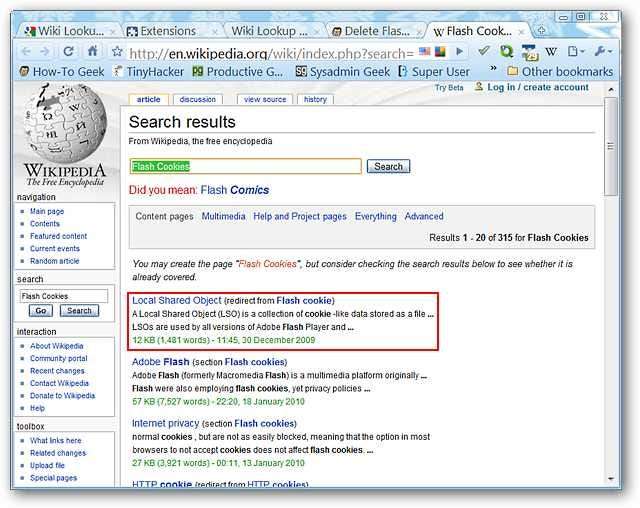640x508 pixels.
Task: Click sidebar Featured content link
Action: click(x=58, y=236)
